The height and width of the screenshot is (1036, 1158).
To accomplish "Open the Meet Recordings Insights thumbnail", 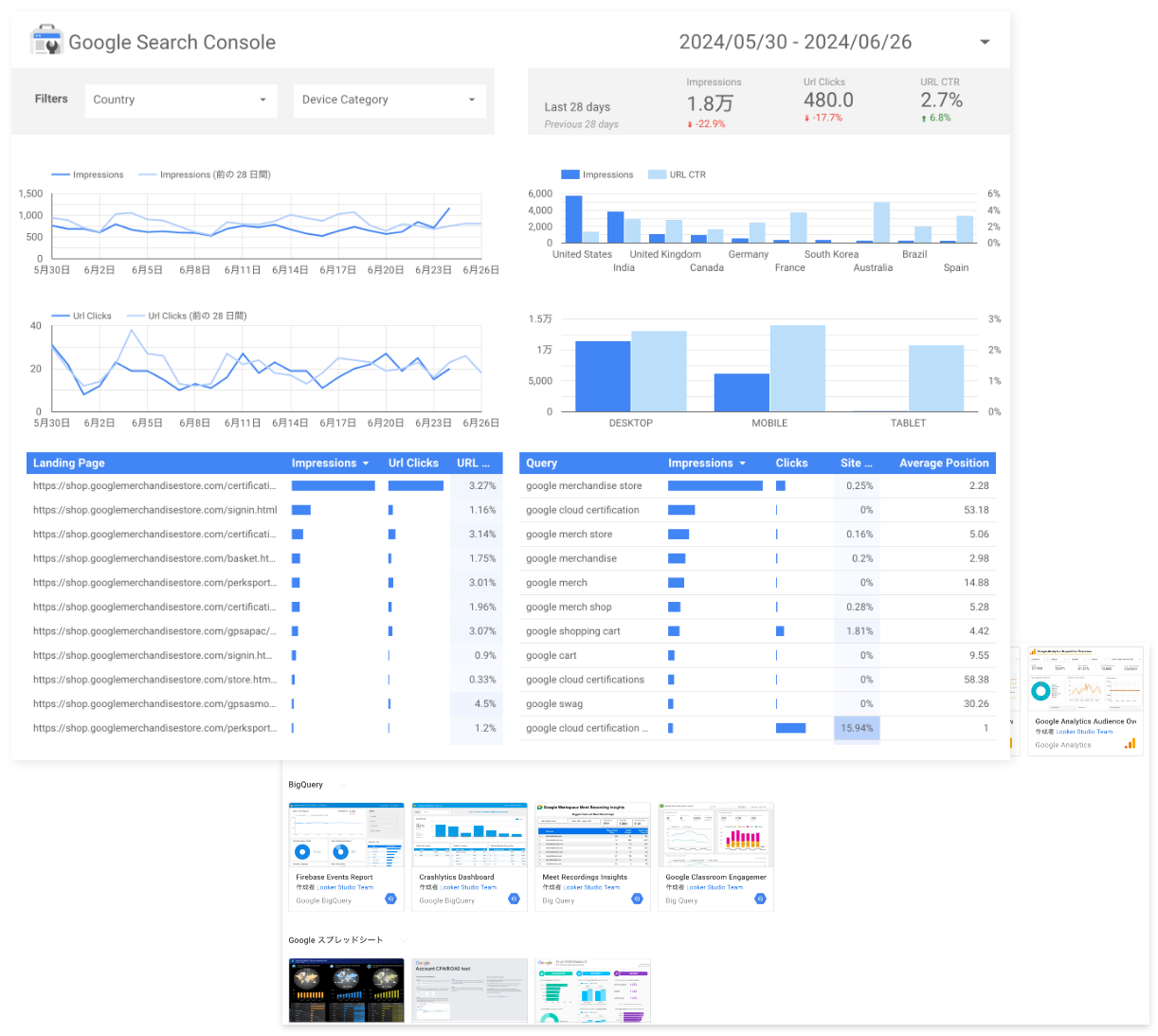I will (593, 835).
